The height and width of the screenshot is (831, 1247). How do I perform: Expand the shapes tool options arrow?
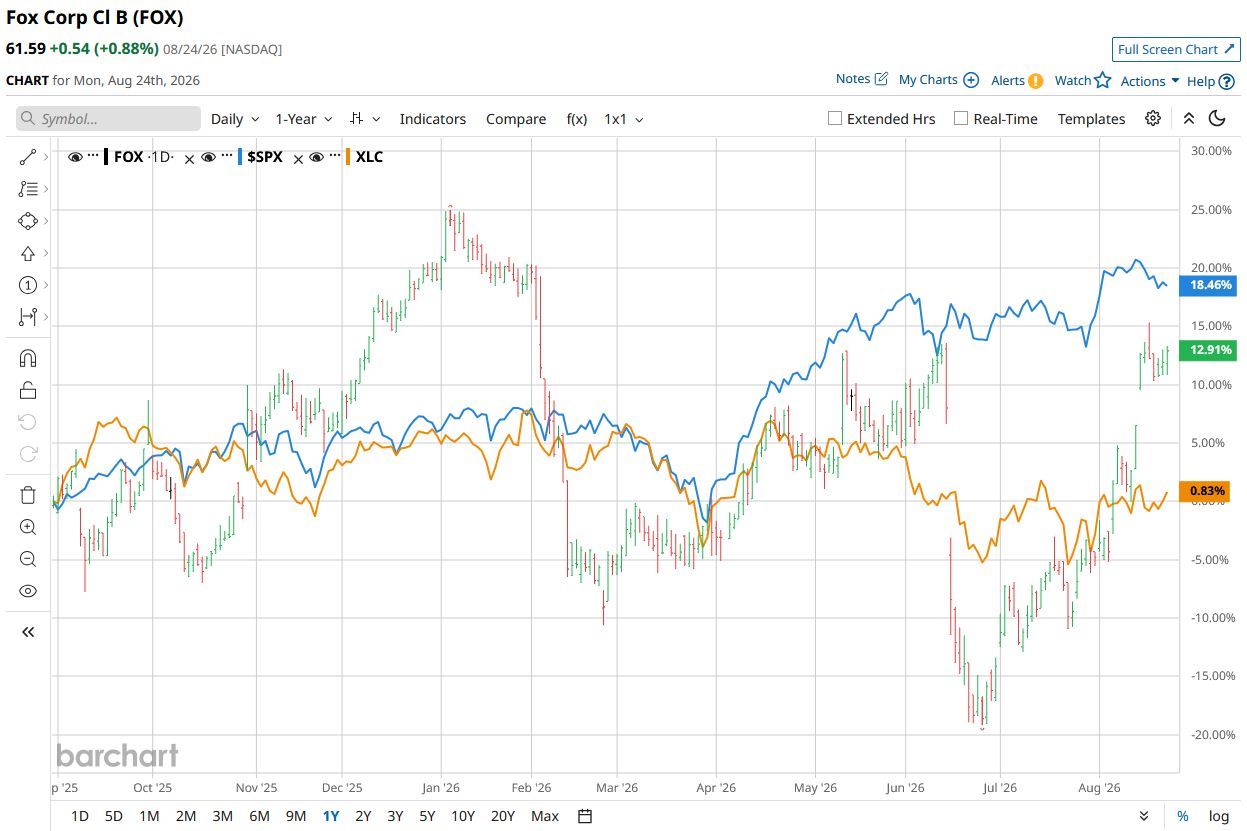47,221
